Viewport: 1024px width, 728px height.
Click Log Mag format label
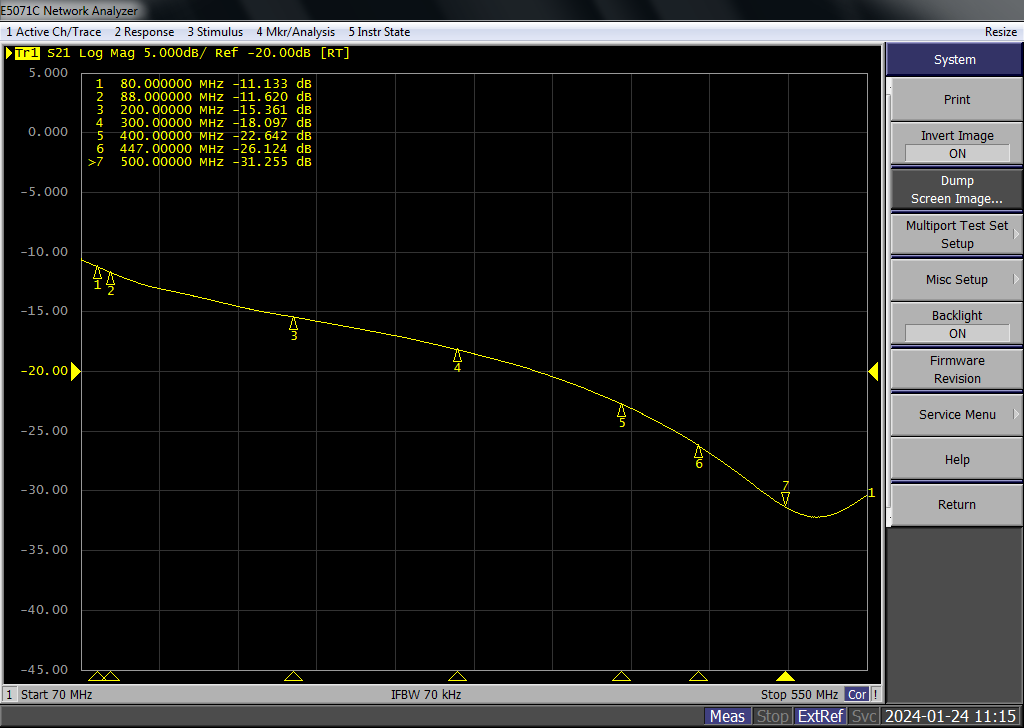(106, 53)
